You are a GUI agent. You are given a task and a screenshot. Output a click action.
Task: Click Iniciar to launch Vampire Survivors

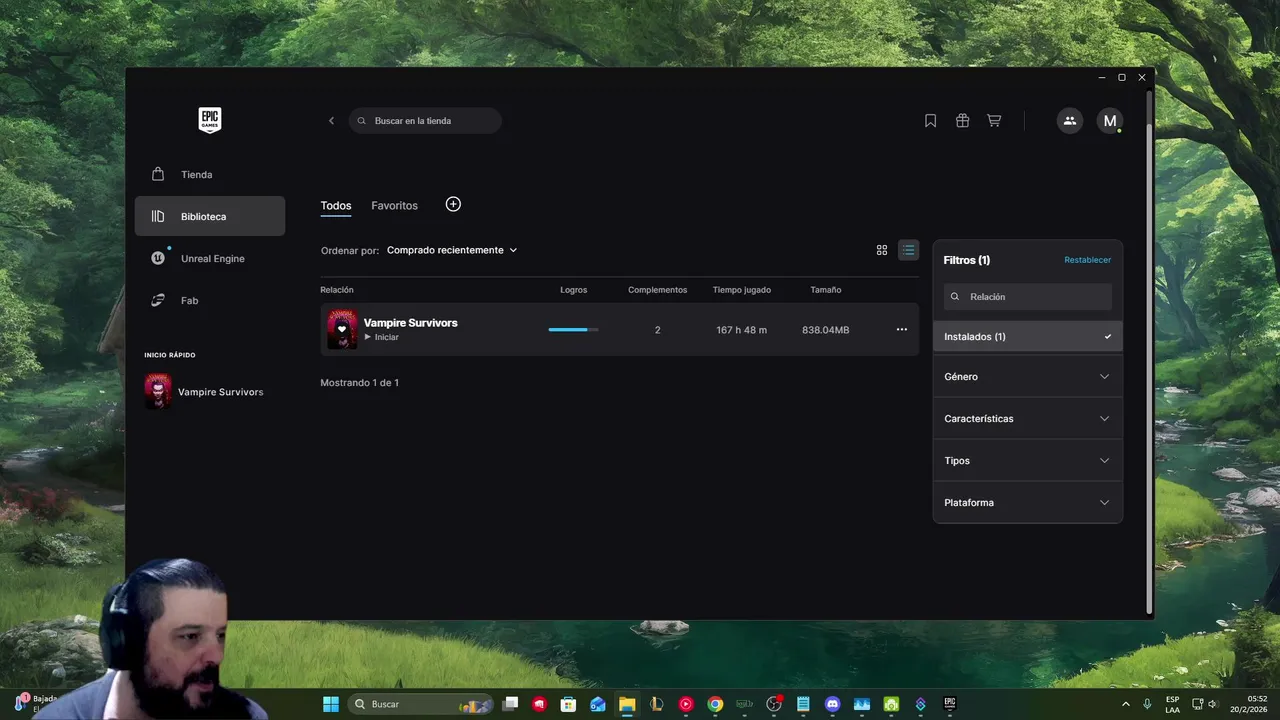pos(381,337)
